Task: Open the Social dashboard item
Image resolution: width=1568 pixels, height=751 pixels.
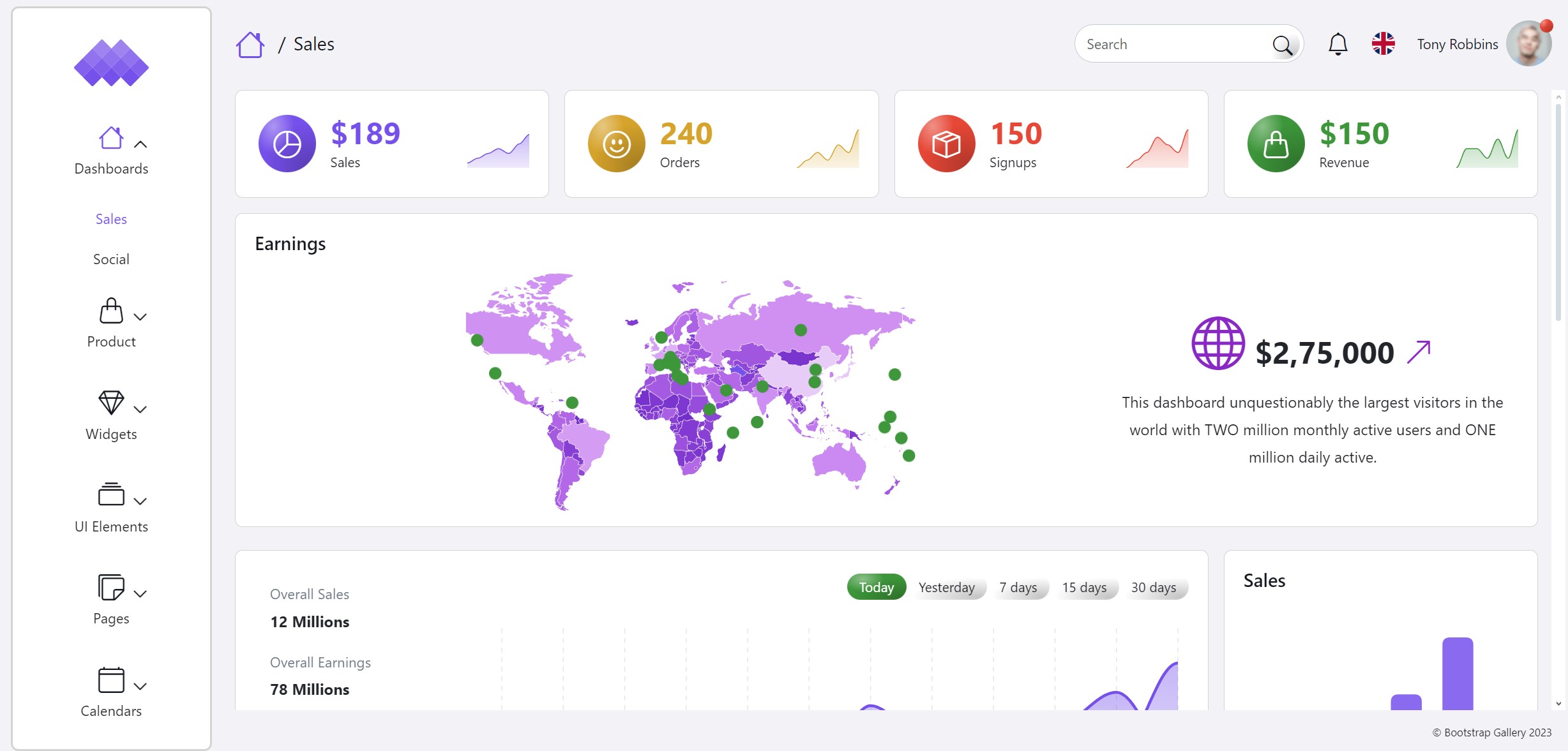Action: coord(111,259)
